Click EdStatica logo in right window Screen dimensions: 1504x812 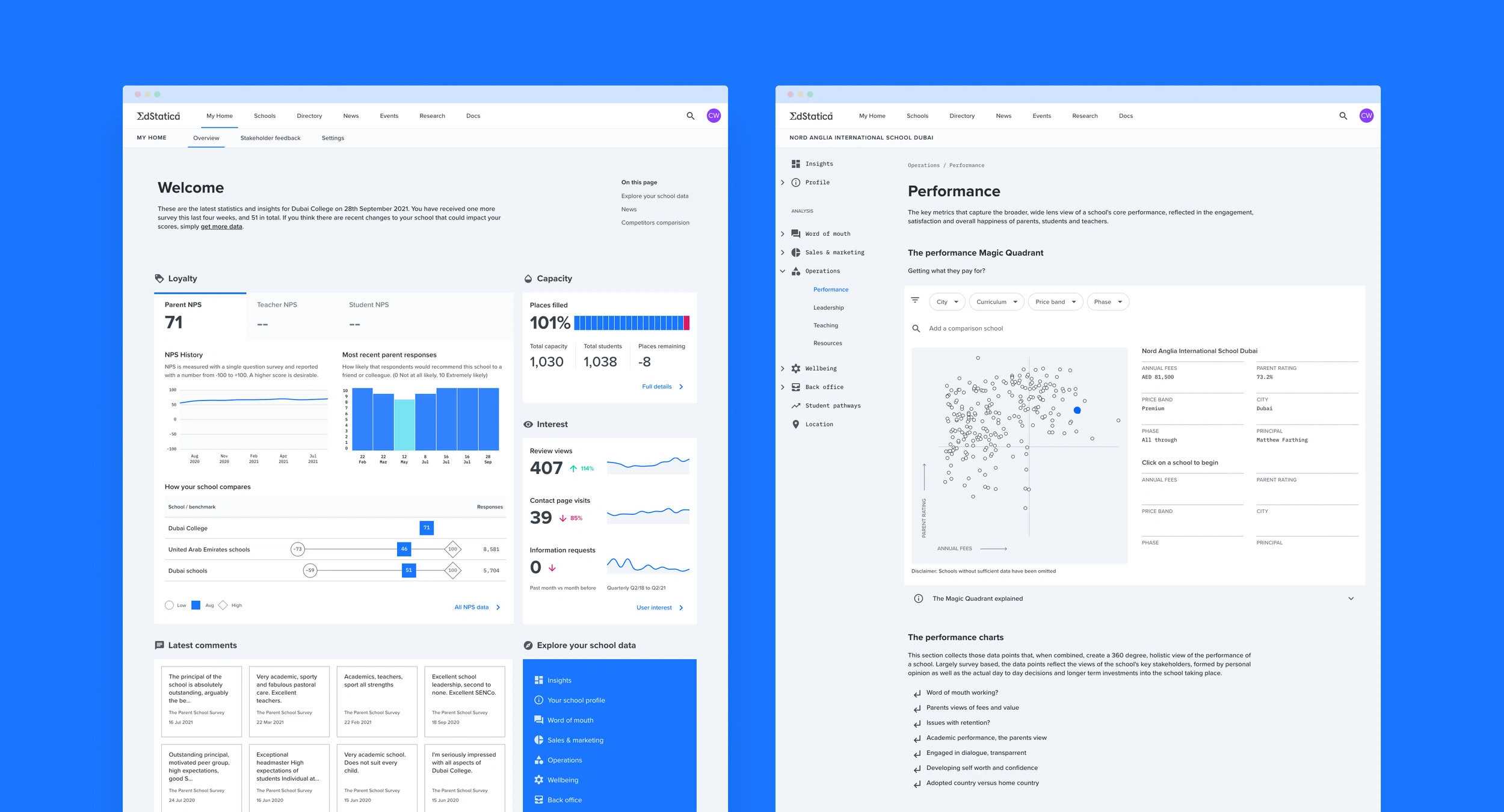tap(811, 116)
